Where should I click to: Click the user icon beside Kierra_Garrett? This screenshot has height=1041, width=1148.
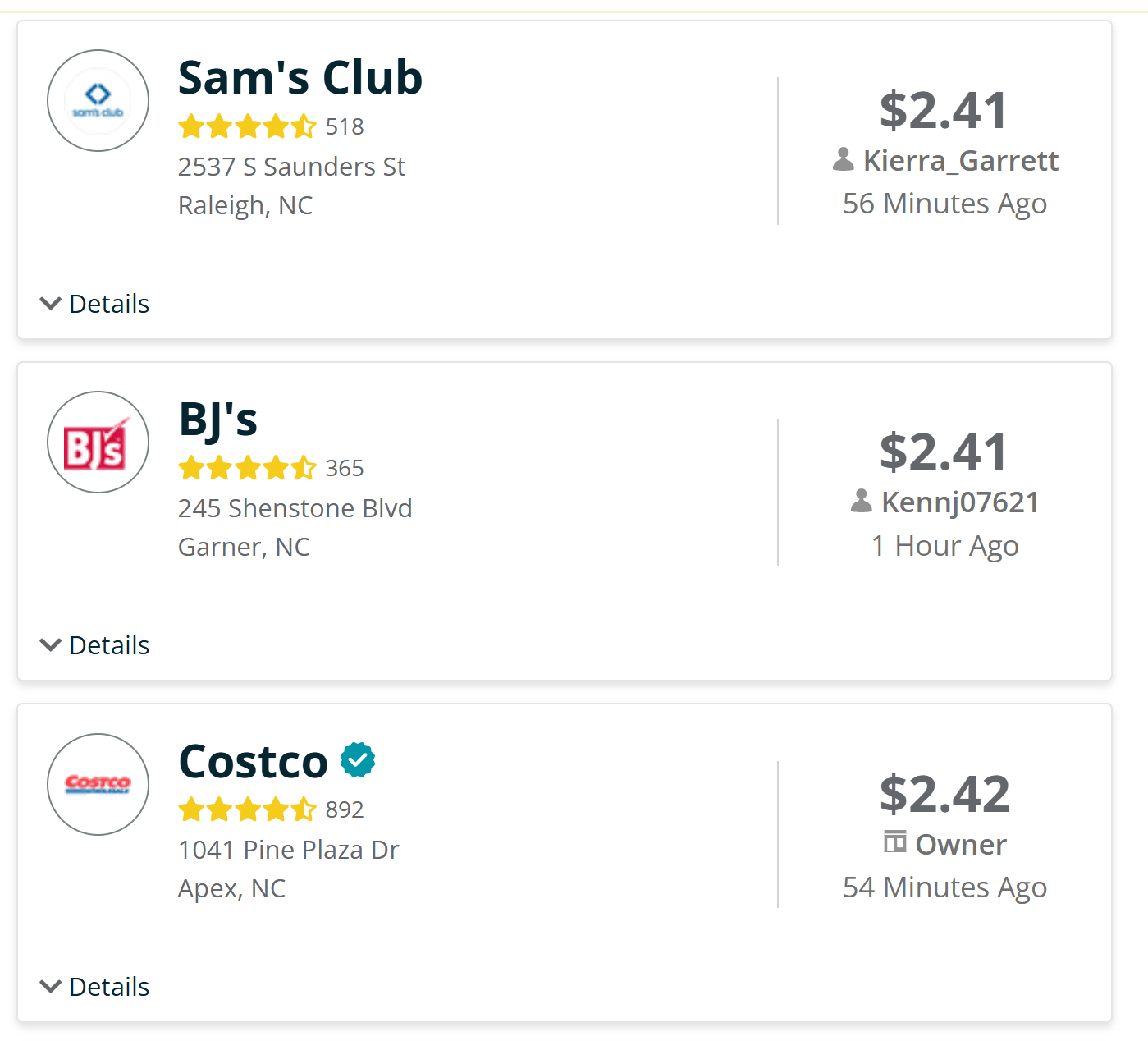pyautogui.click(x=844, y=159)
